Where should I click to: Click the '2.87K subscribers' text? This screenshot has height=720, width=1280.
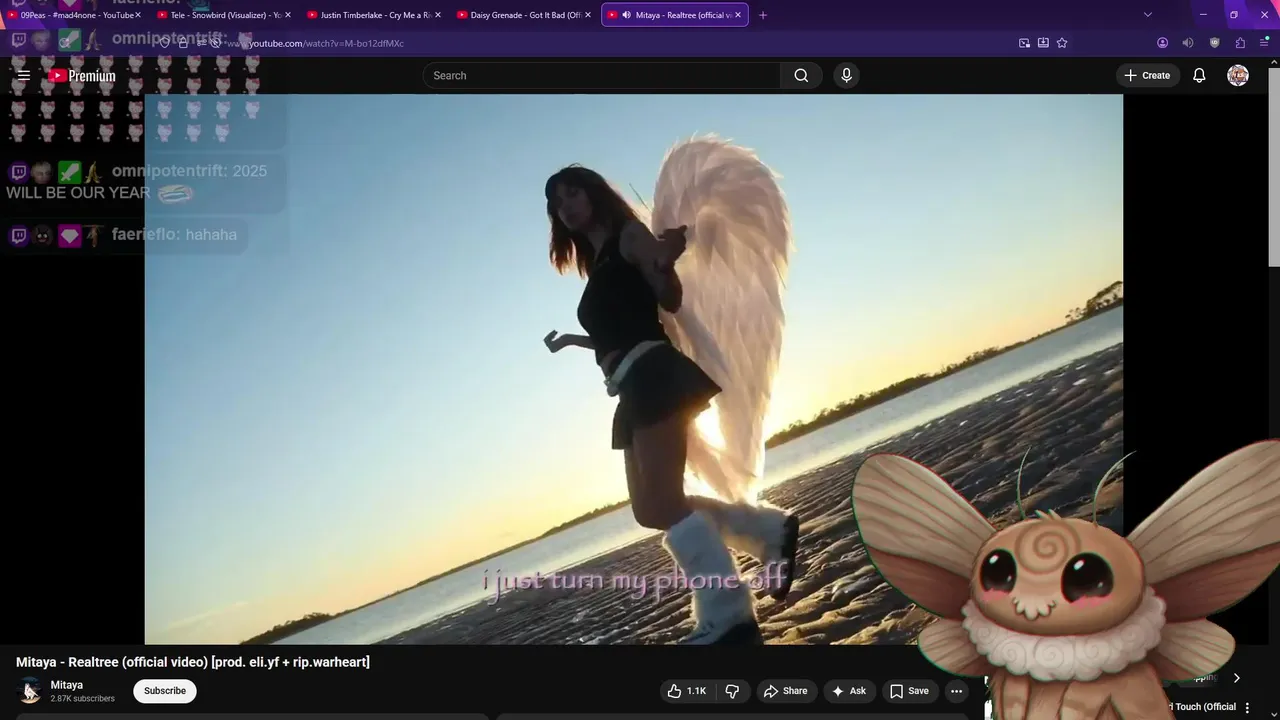[x=83, y=698]
